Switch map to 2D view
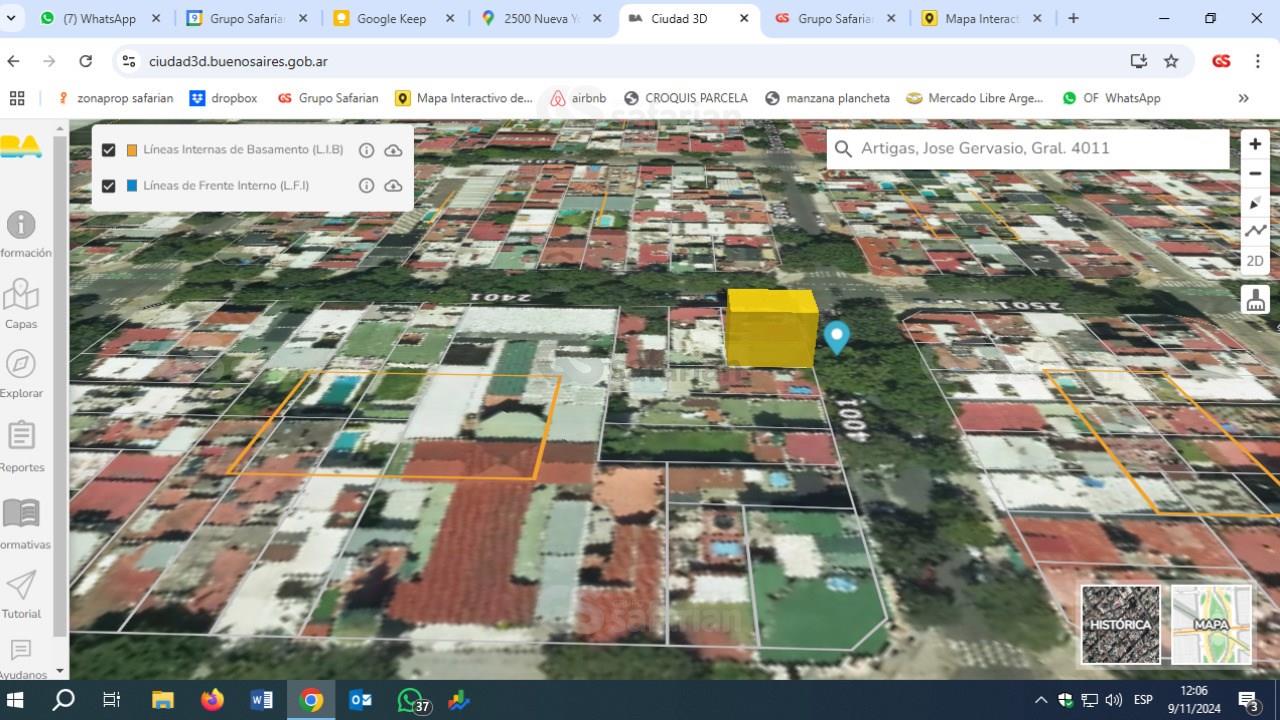Screen dimensions: 1280x720 (x=1255, y=261)
